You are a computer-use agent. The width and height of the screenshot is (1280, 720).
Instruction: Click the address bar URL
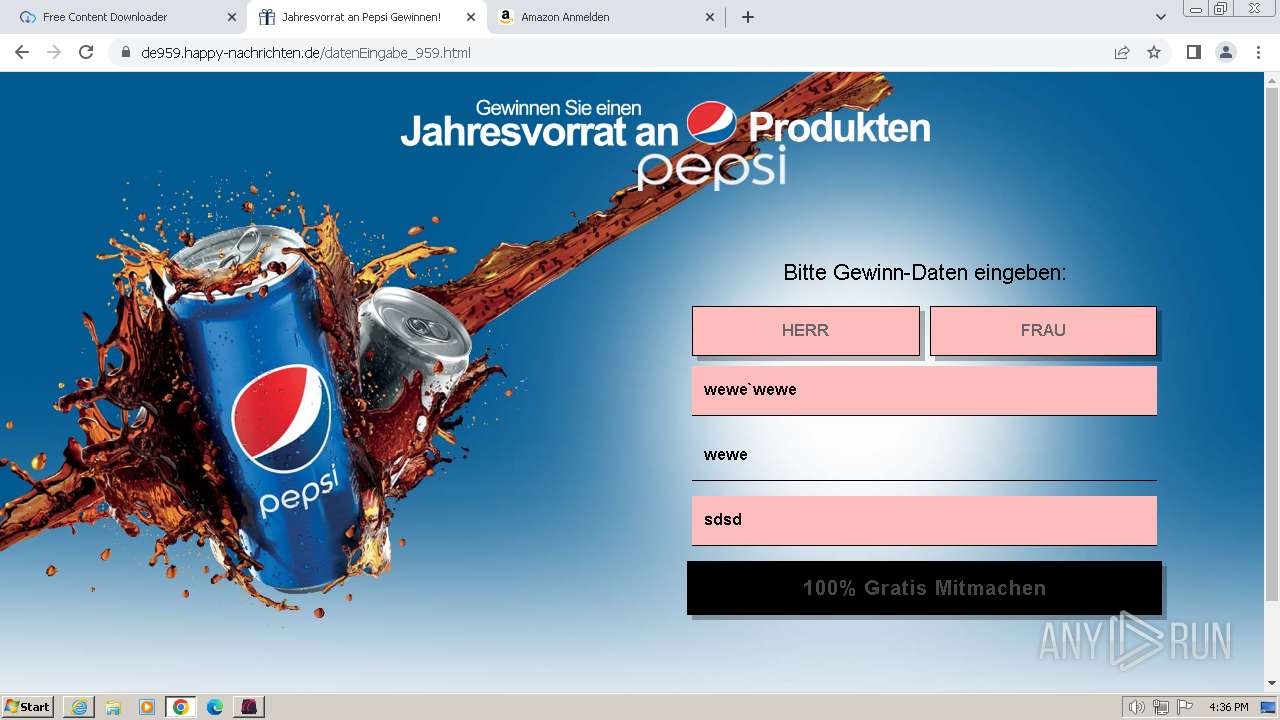tap(306, 53)
